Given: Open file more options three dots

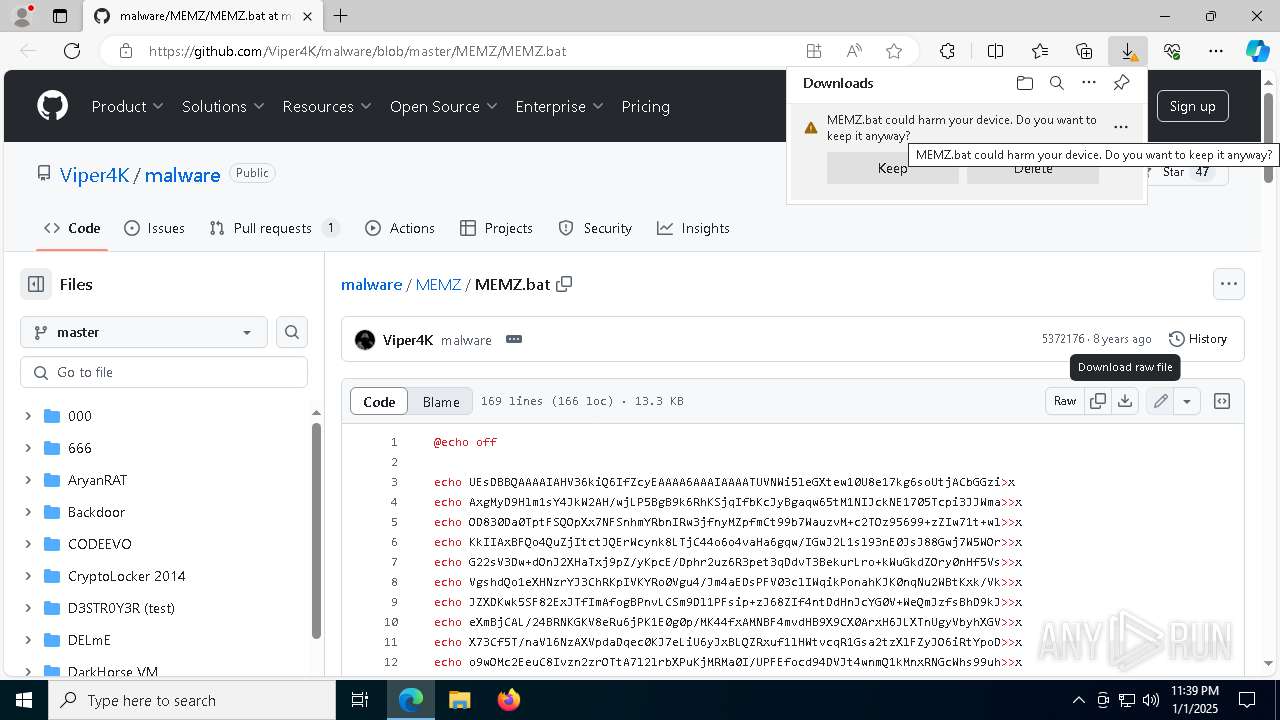Looking at the screenshot, I should click(x=1229, y=284).
